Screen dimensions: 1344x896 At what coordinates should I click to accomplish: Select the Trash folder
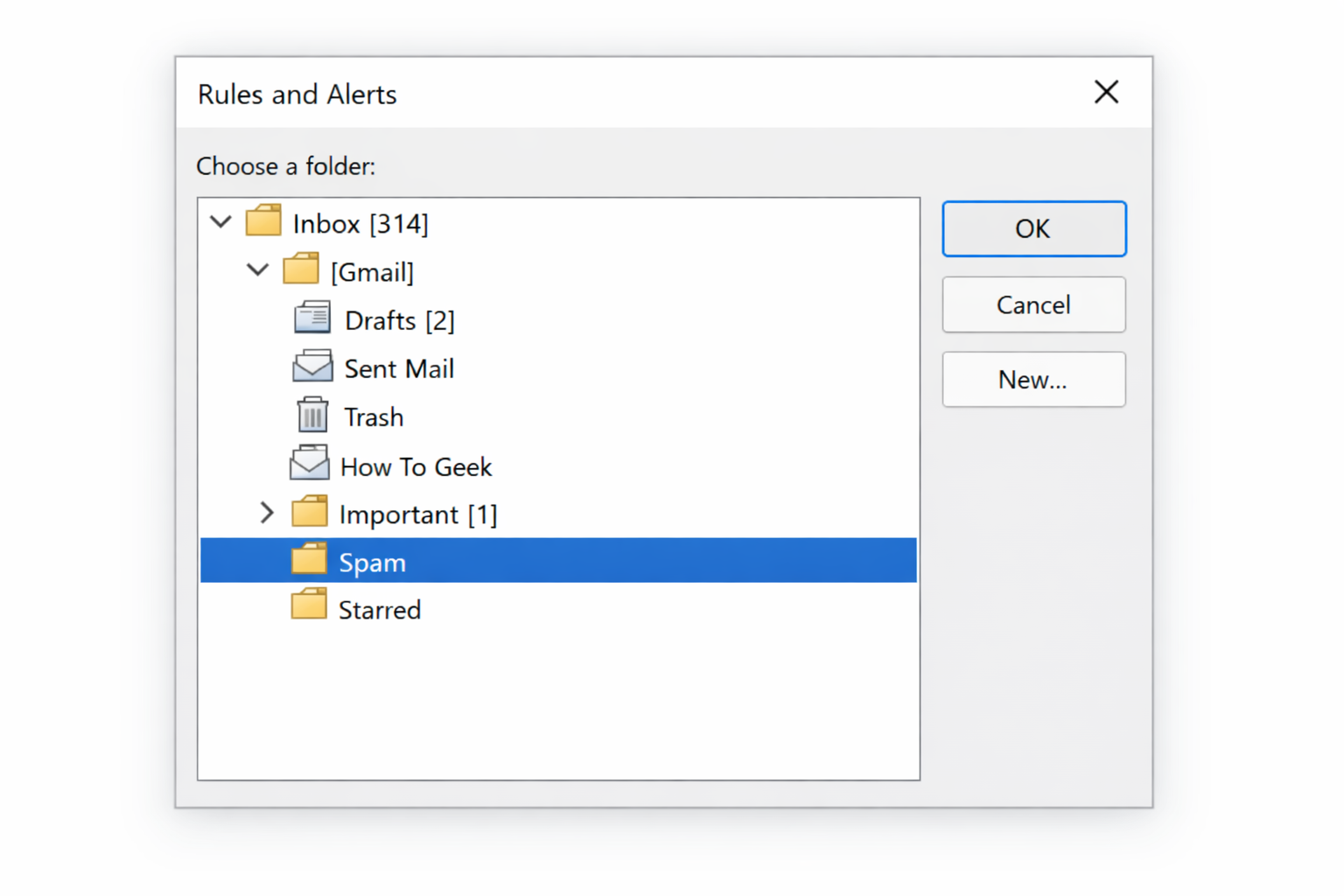pos(374,416)
